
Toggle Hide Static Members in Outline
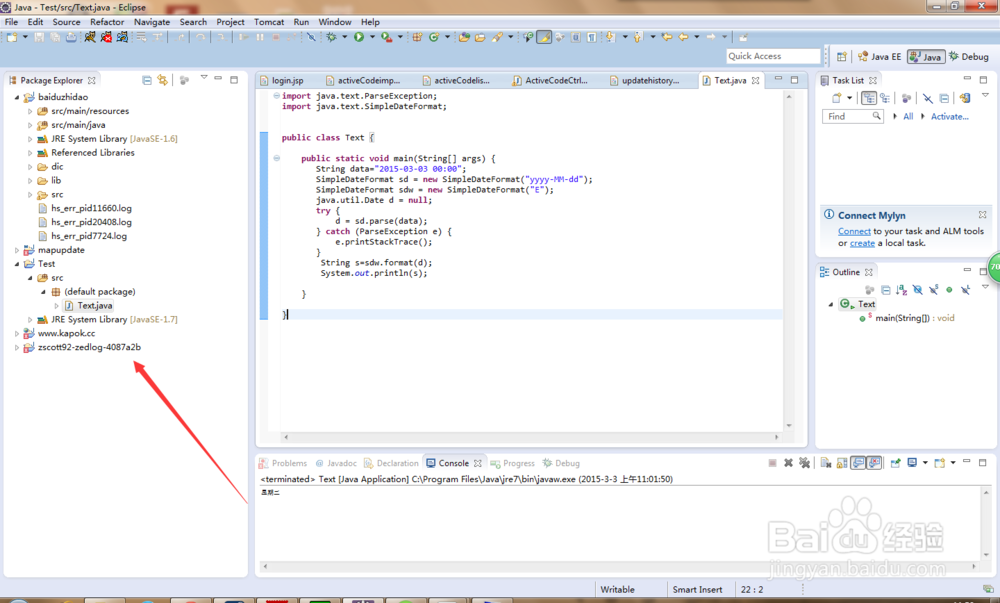click(x=934, y=290)
